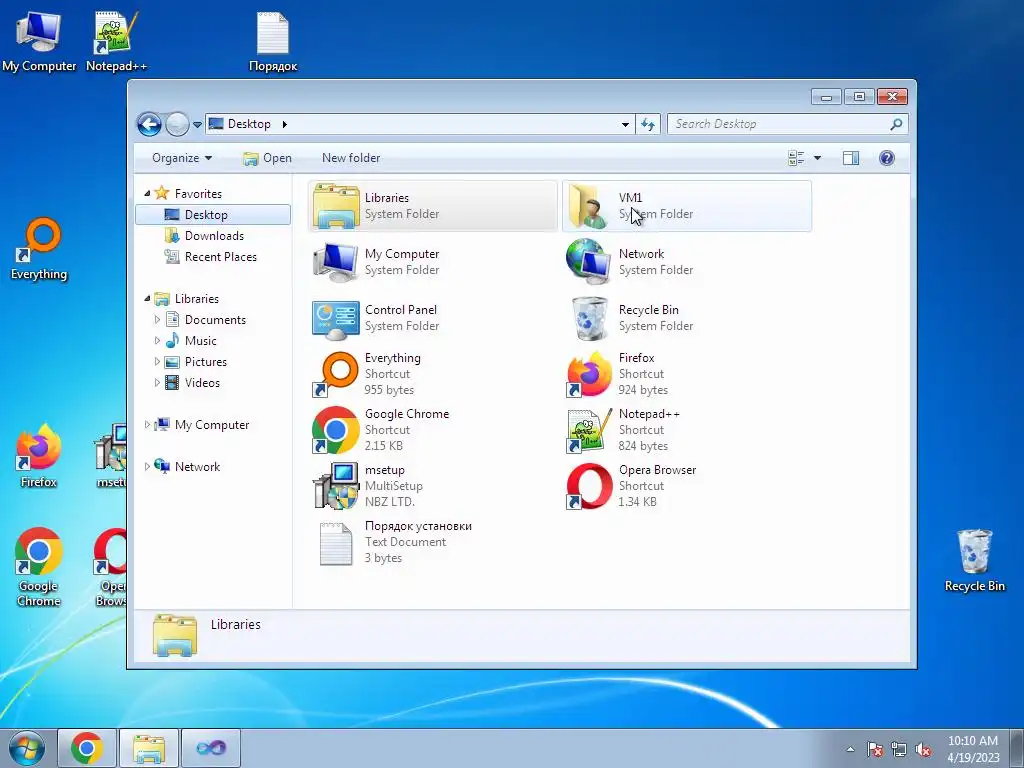Select Videos library in sidebar
Image resolution: width=1024 pixels, height=768 pixels.
pos(202,383)
